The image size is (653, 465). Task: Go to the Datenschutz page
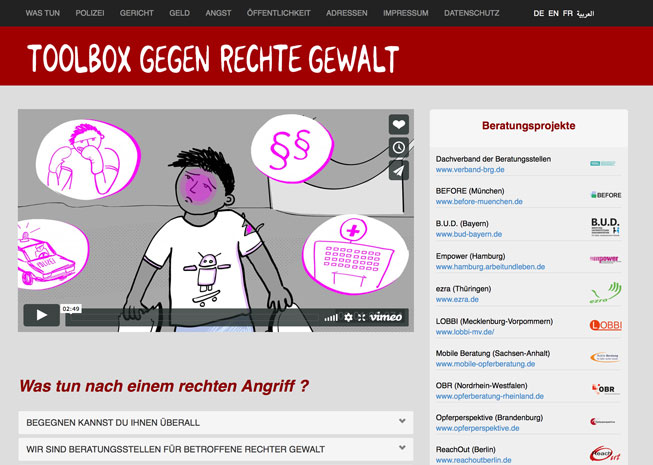[x=473, y=14]
